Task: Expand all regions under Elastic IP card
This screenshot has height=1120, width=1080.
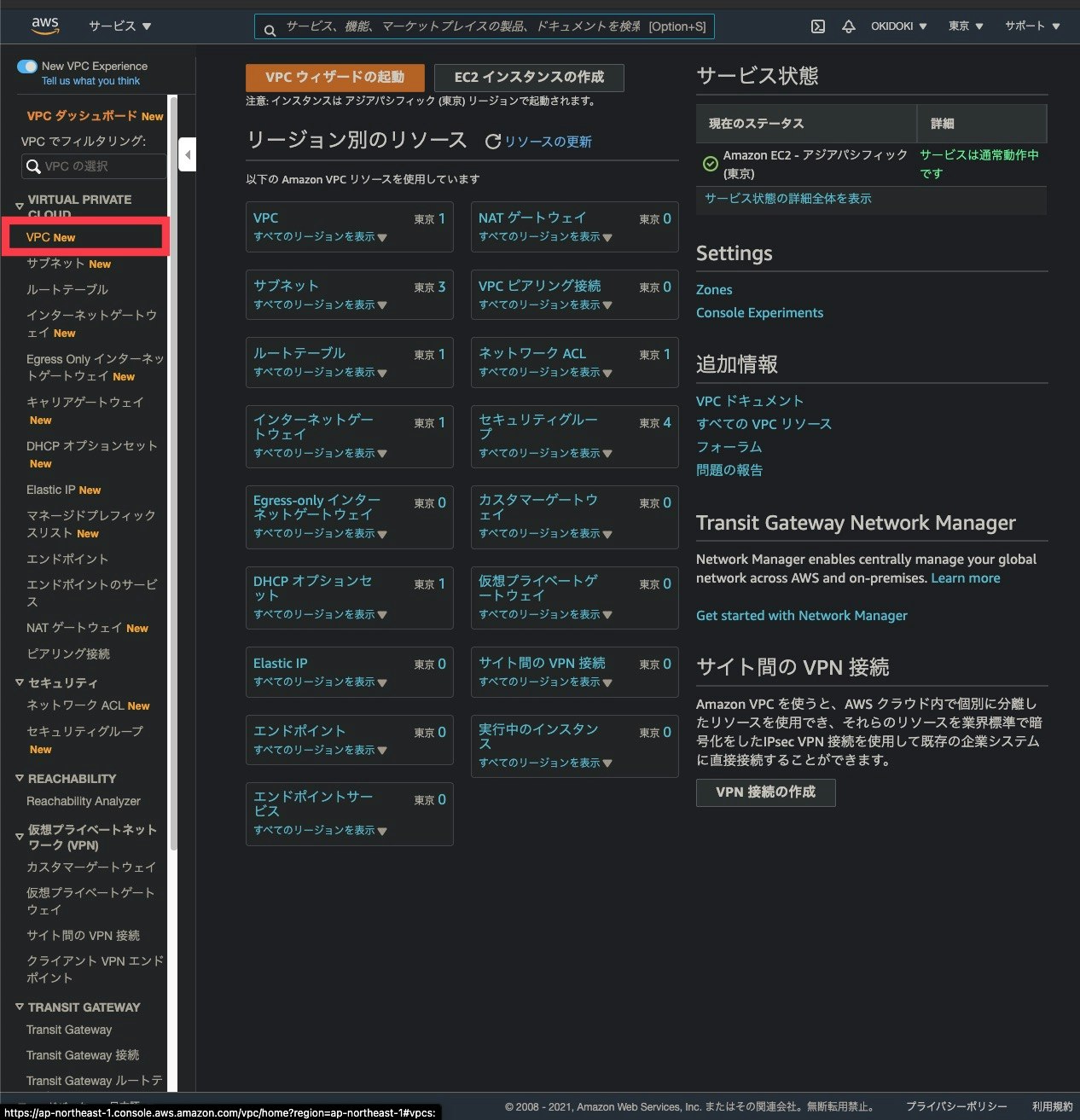Action: (x=320, y=682)
